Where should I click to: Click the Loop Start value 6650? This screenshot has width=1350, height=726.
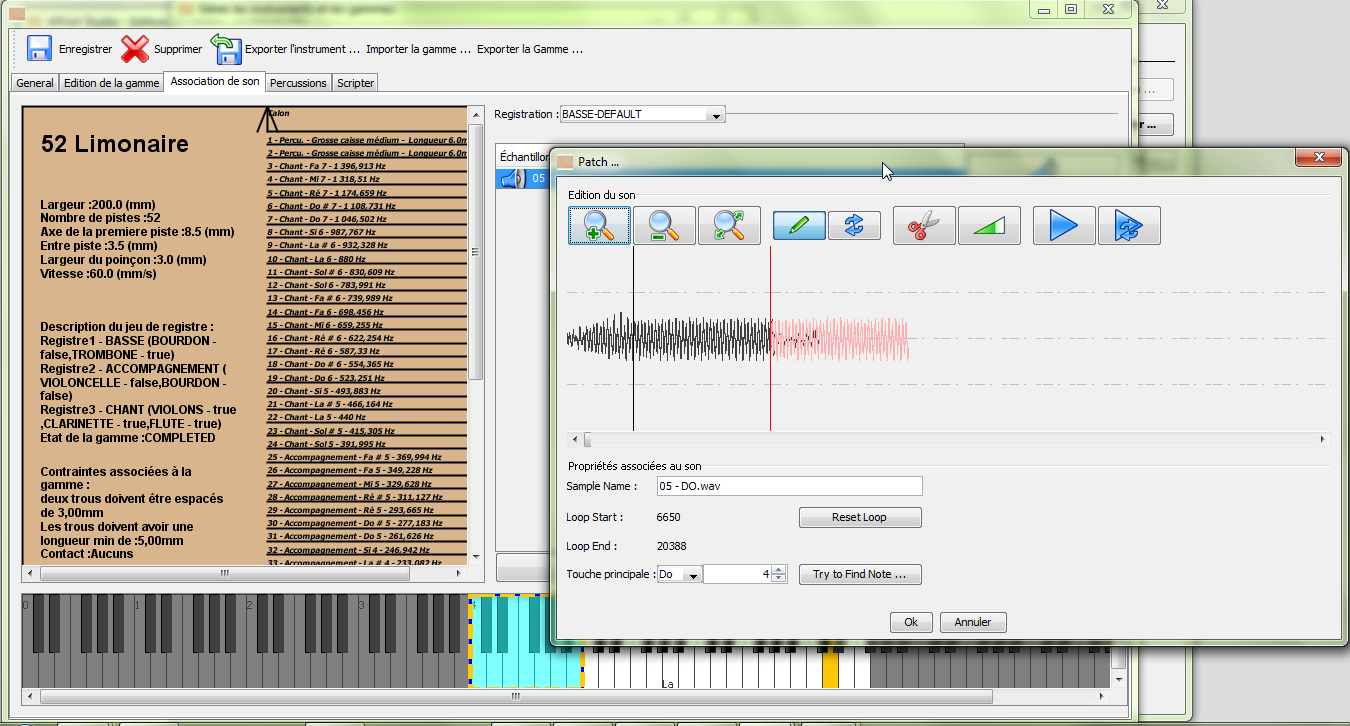(x=669, y=518)
